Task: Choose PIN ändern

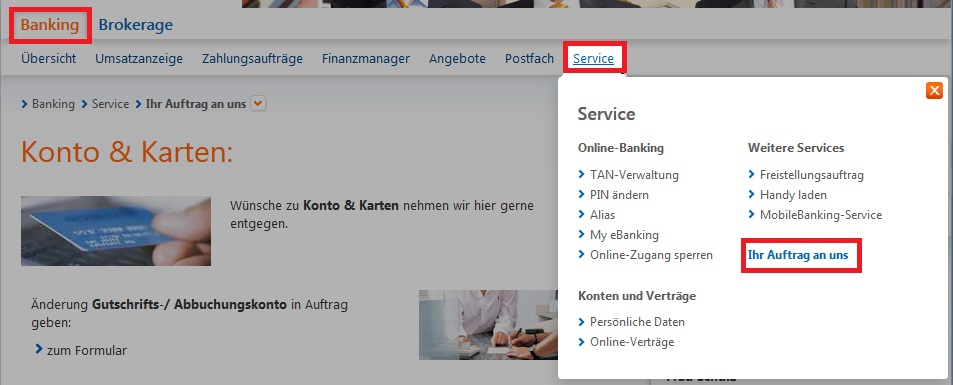Action: coord(619,195)
